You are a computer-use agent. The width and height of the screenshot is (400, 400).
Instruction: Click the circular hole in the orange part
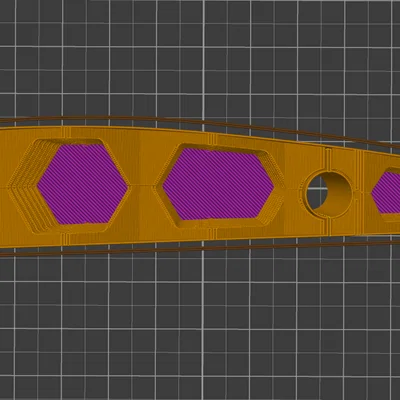328,194
